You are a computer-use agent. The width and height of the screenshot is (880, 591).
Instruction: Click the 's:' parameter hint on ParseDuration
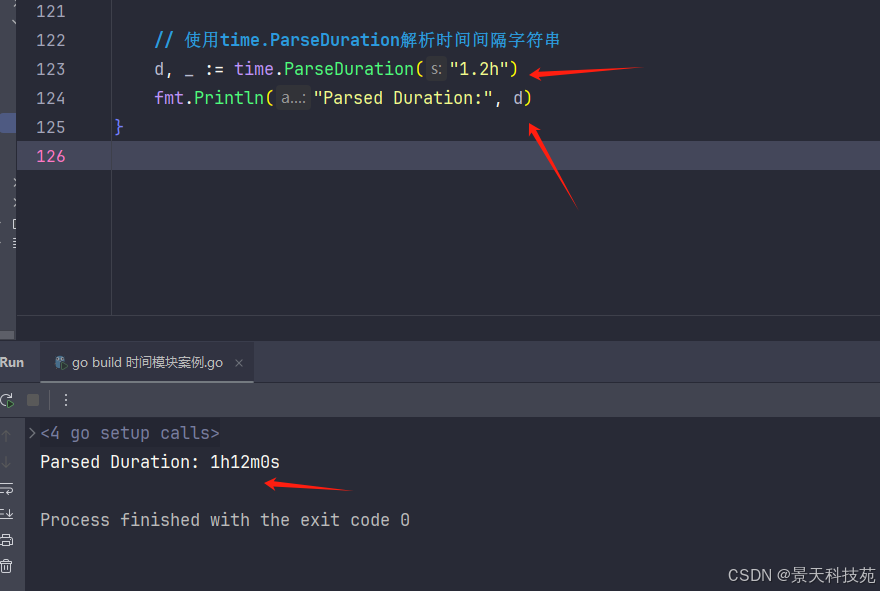pos(436,69)
